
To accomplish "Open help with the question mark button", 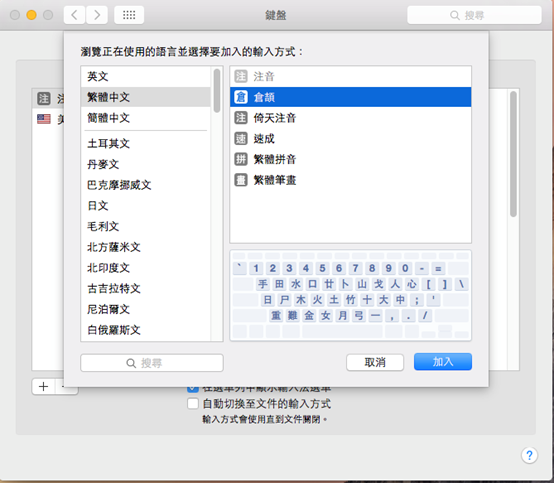I will pos(529,455).
